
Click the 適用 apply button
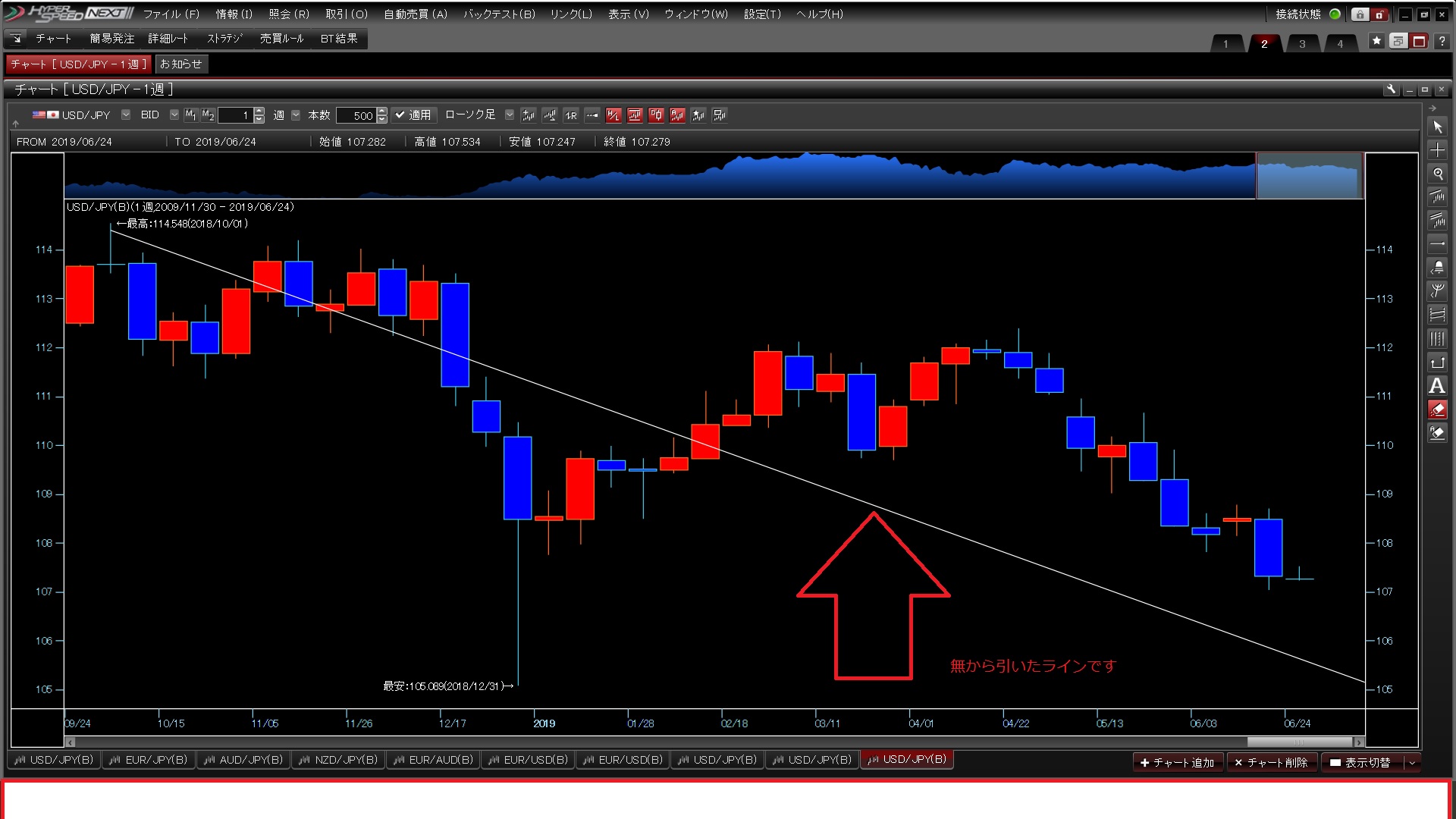(413, 115)
